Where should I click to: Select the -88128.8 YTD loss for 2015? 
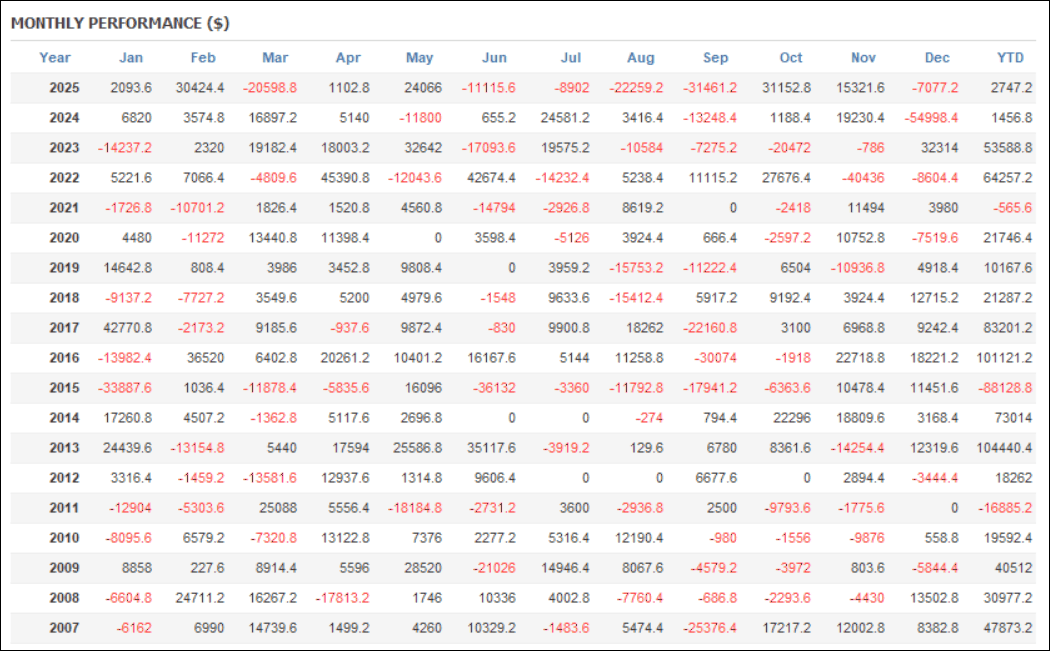point(1002,388)
